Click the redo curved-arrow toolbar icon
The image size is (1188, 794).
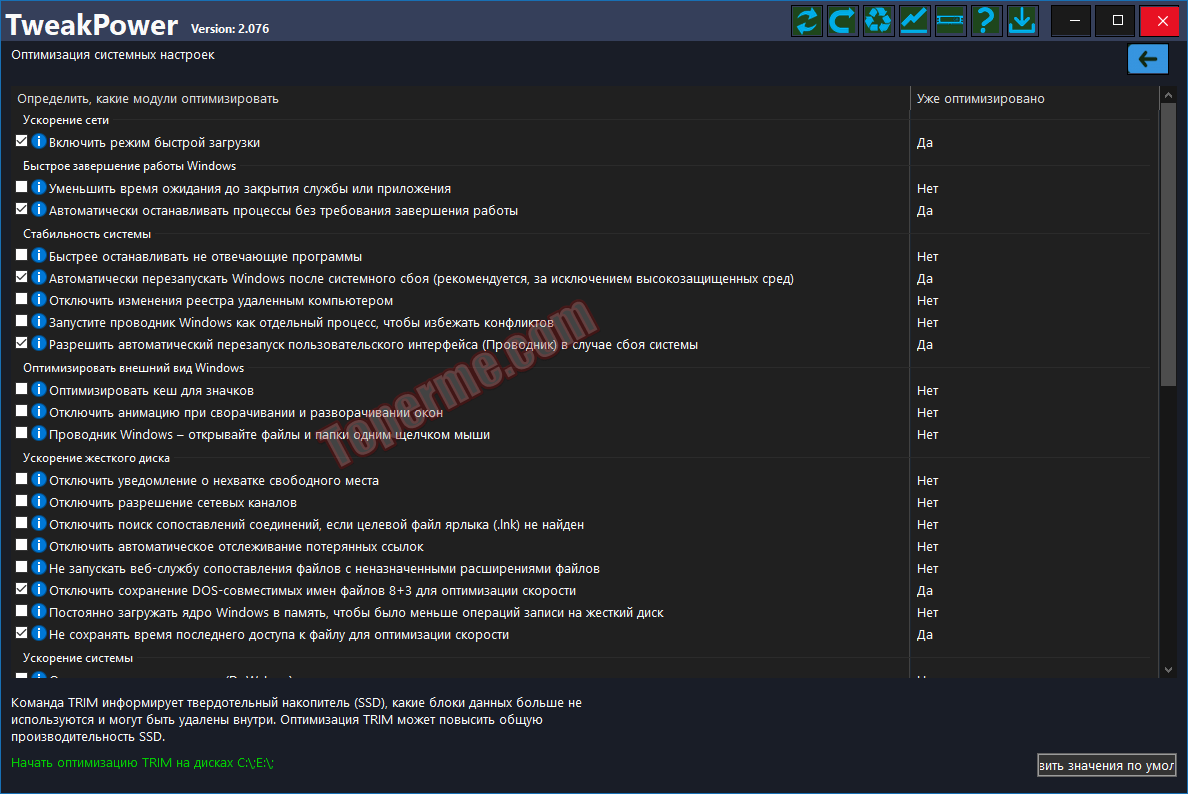843,20
